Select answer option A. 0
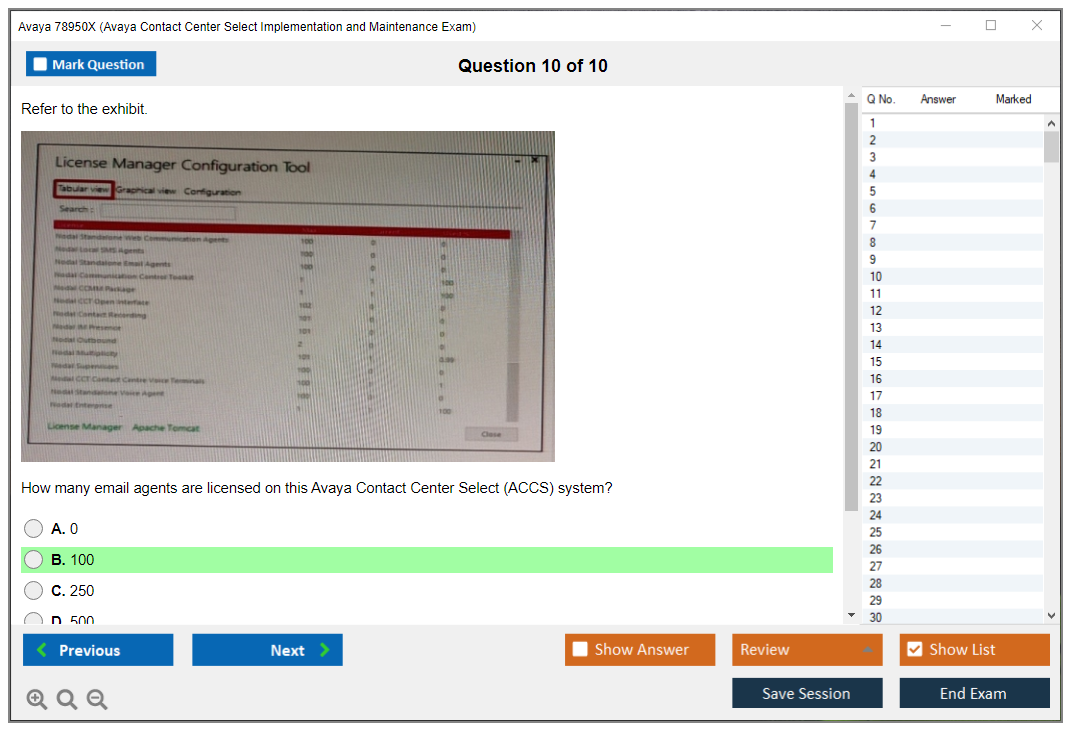The height and width of the screenshot is (735, 1075). (x=34, y=529)
